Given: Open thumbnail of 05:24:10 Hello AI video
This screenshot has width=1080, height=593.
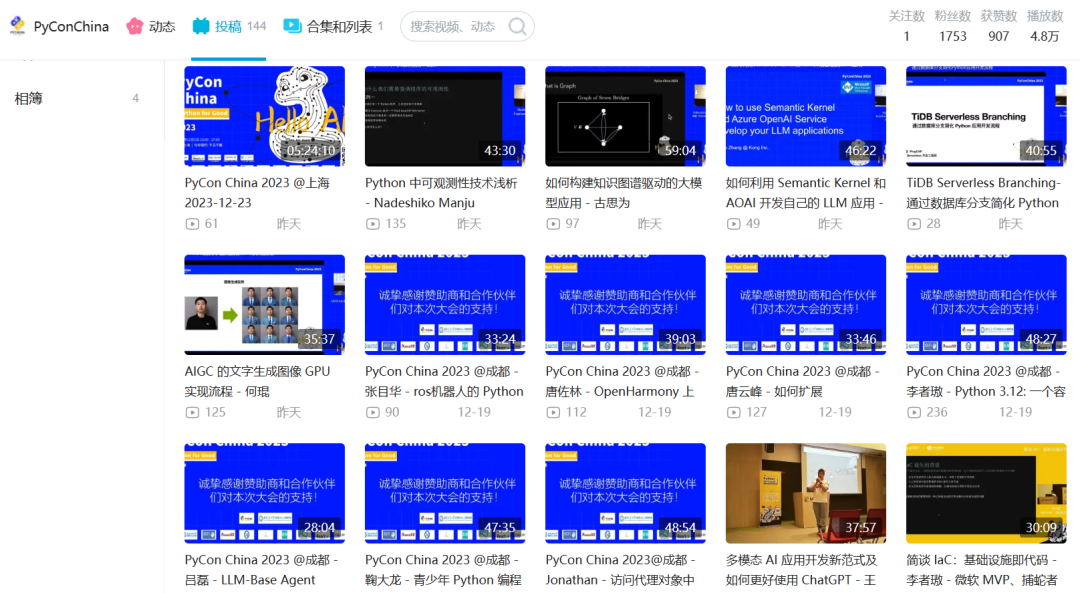Looking at the screenshot, I should click(264, 116).
